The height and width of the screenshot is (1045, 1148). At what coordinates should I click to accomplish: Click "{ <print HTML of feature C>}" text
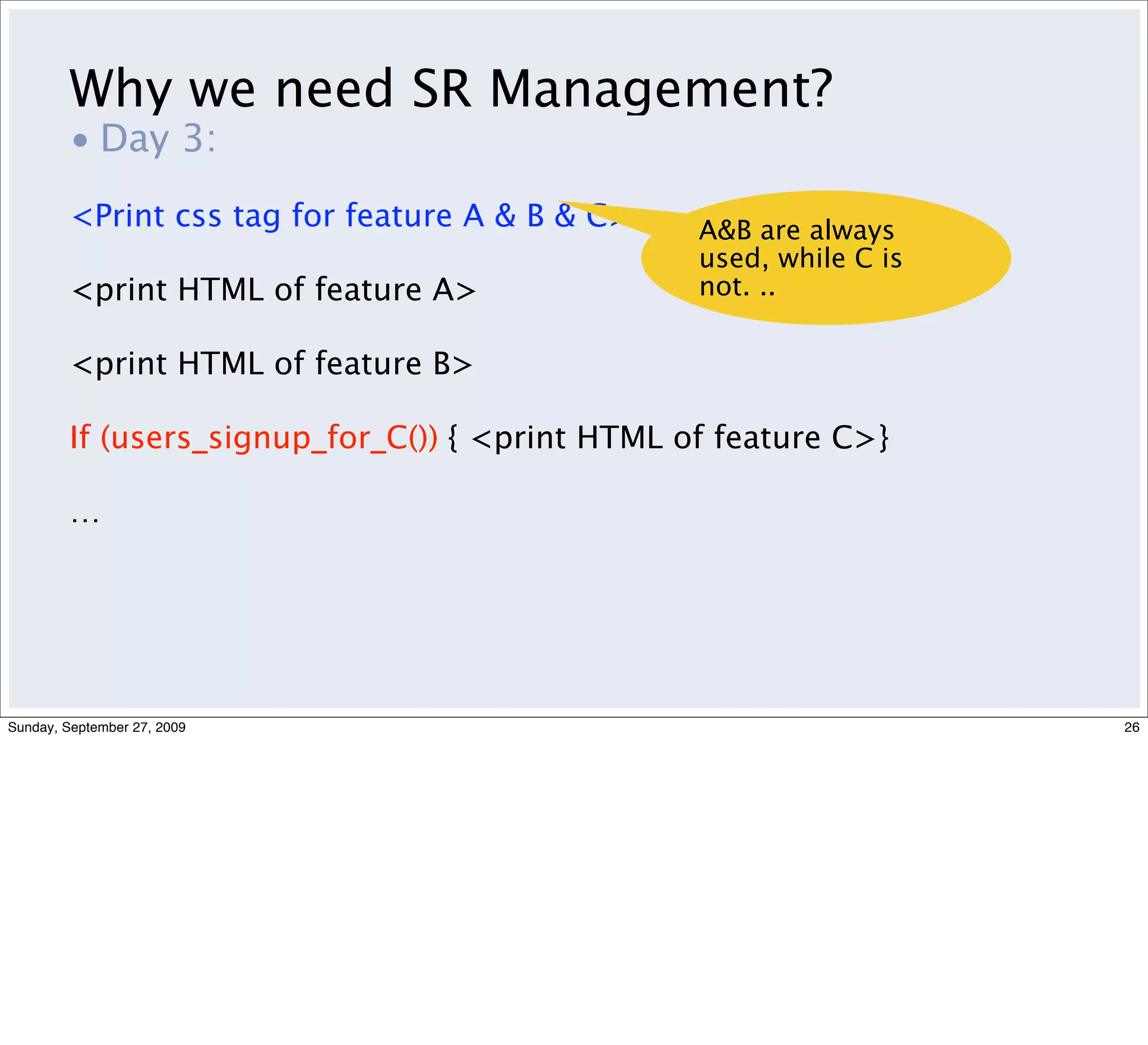(x=668, y=438)
